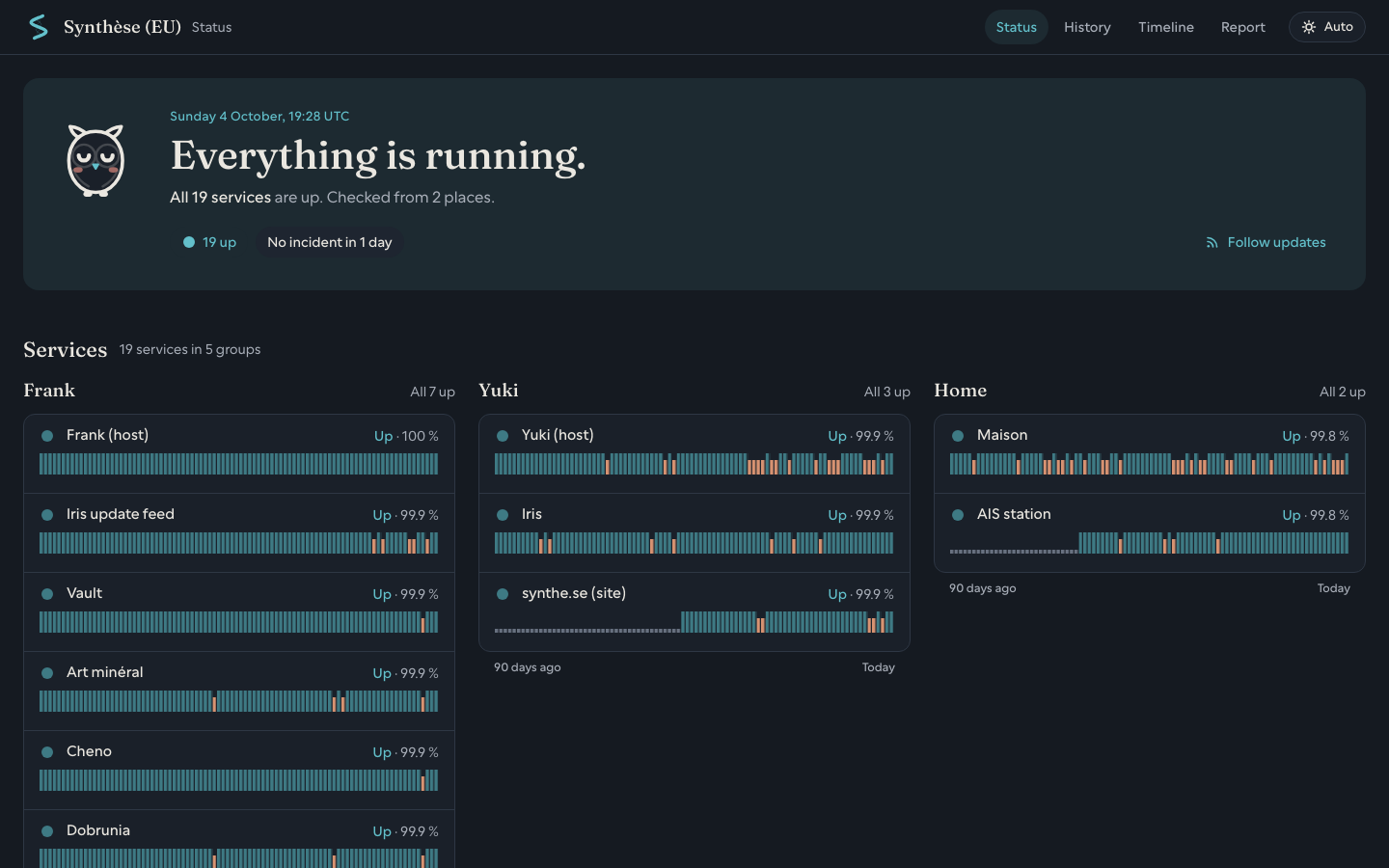Click the Sunday 4 October, 19:28 UTC timestamp
This screenshot has width=1389, height=868.
(259, 116)
